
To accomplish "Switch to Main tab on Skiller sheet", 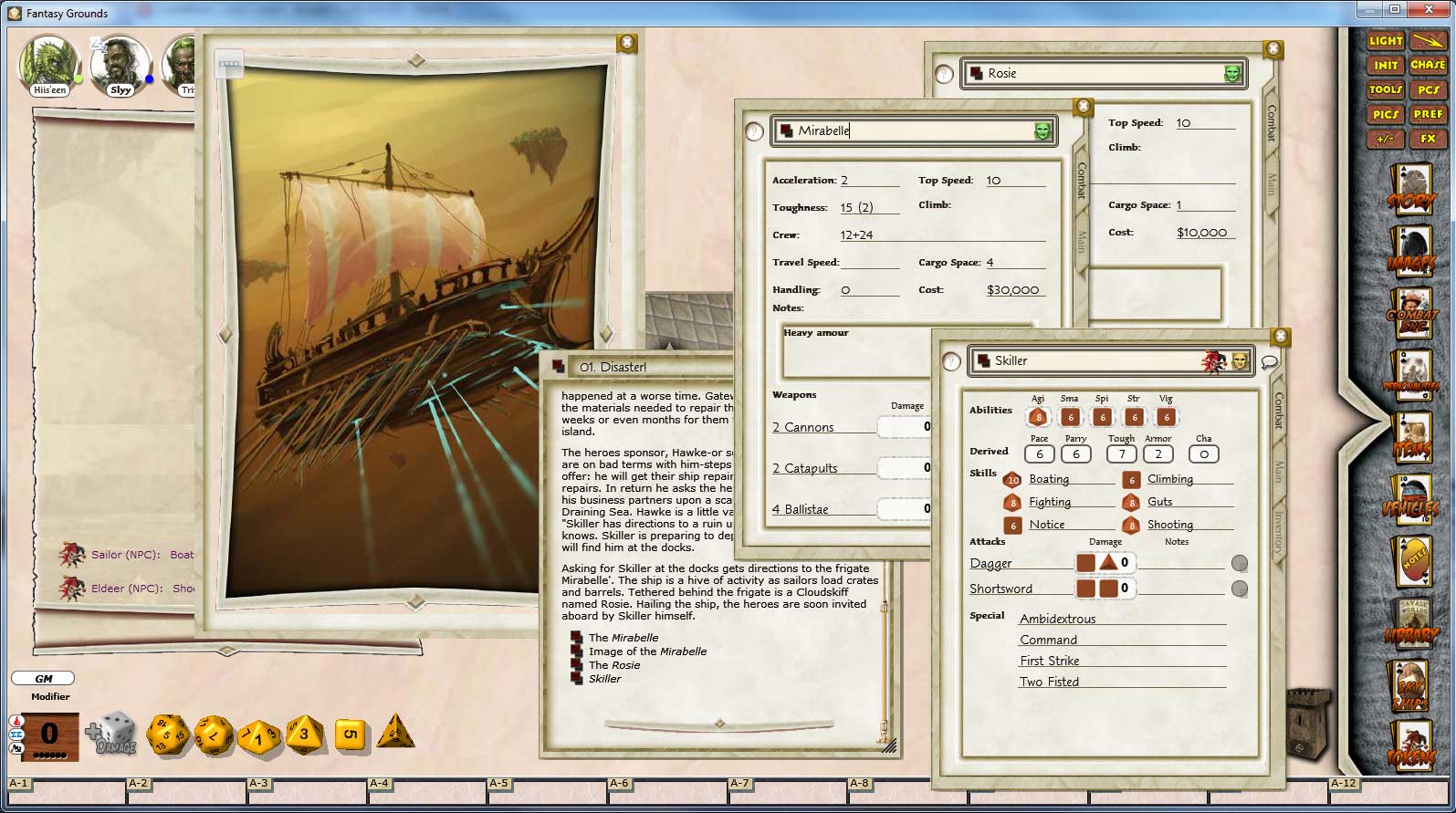I will coord(1278,471).
